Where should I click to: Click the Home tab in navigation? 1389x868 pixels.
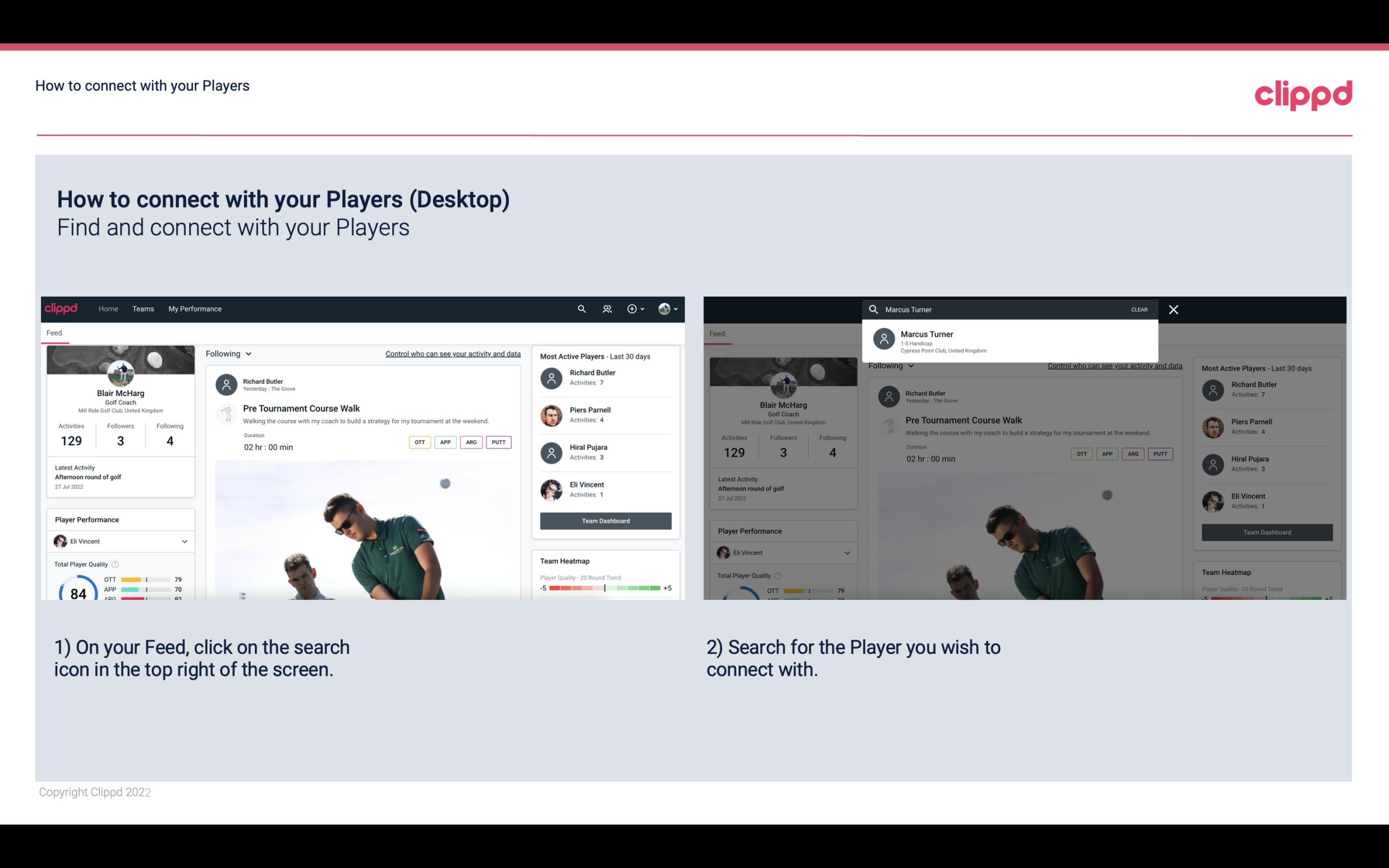108,308
